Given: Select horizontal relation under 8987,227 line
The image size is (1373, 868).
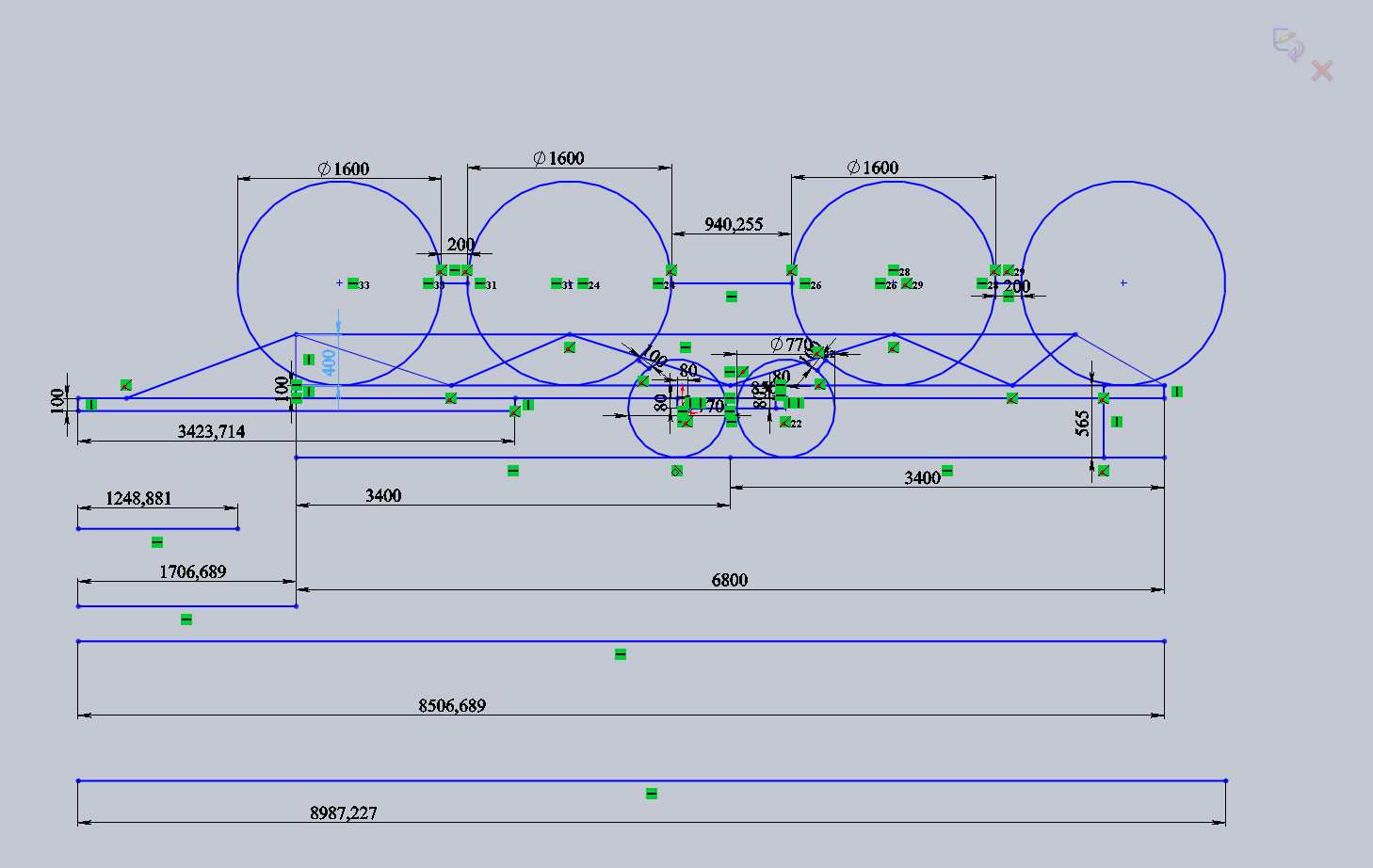Looking at the screenshot, I should (x=652, y=795).
